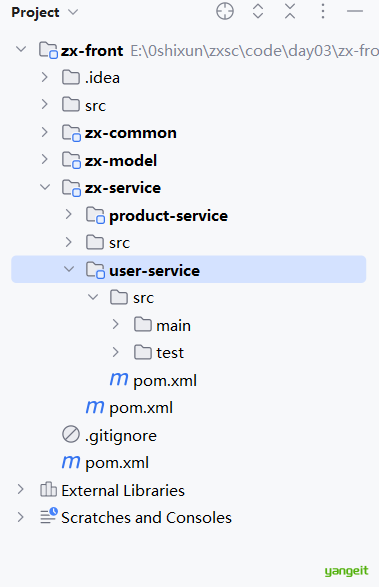
Task: Select the test folder
Action: (x=170, y=353)
